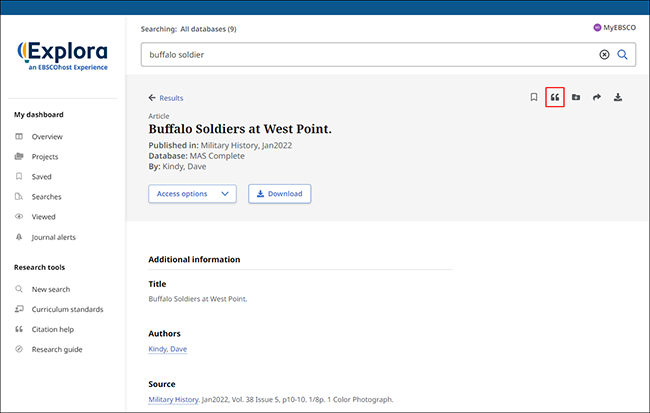Click the Citation help quote icon
The width and height of the screenshot is (650, 413).
[19, 329]
